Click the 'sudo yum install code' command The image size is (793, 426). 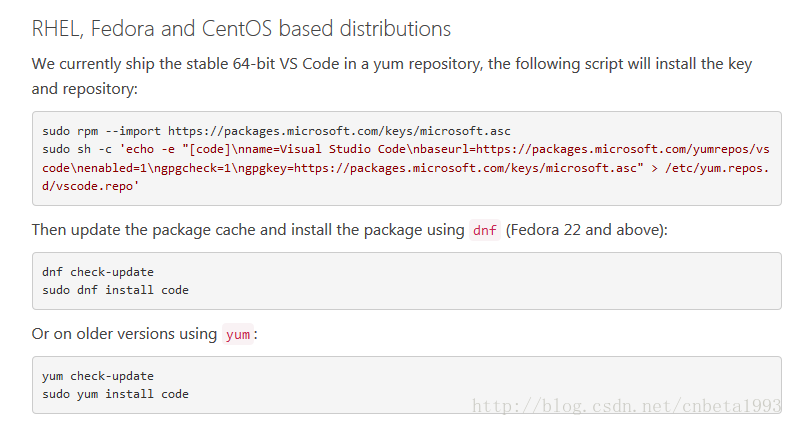point(115,394)
